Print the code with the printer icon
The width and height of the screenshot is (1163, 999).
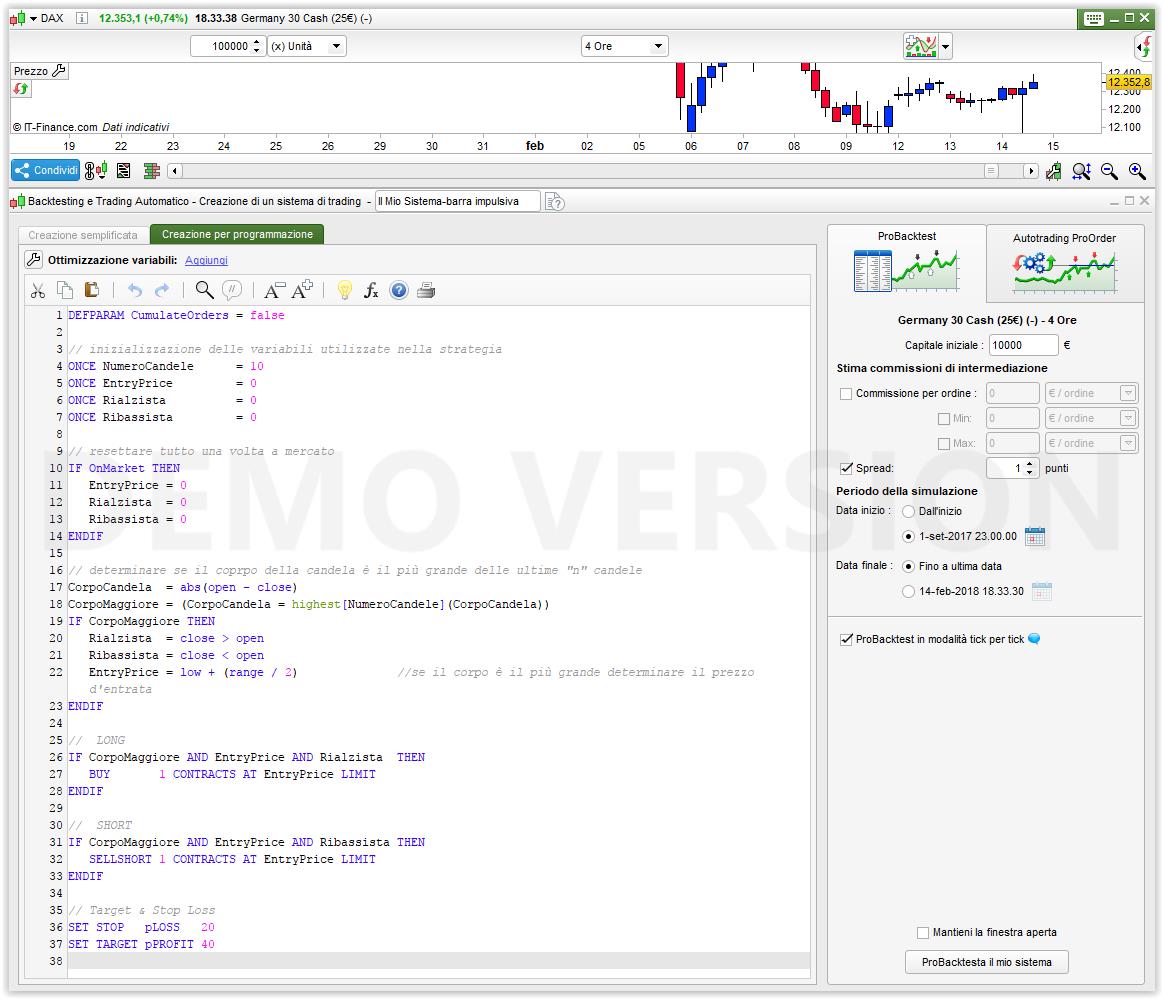(426, 290)
